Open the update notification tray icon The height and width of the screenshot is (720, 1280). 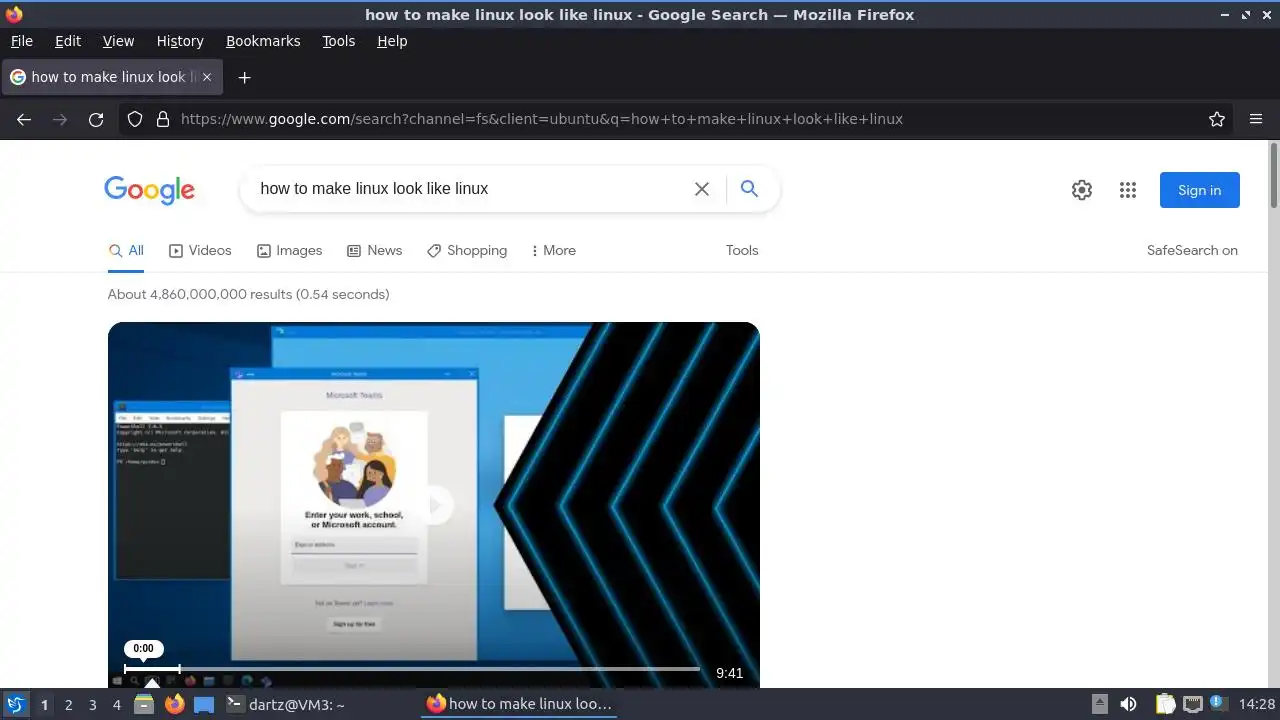[1218, 704]
